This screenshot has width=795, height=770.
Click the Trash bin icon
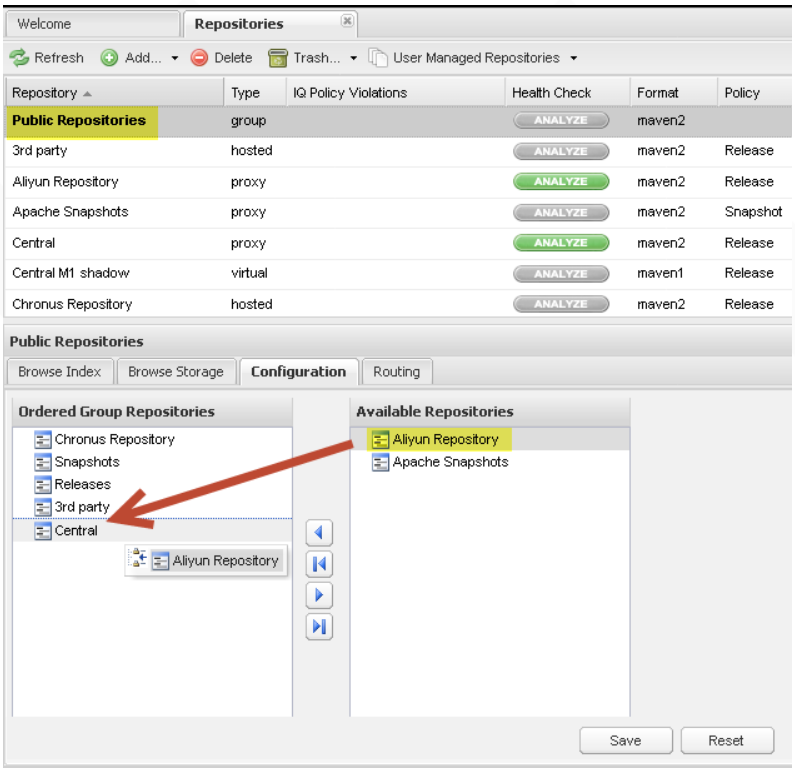click(277, 58)
